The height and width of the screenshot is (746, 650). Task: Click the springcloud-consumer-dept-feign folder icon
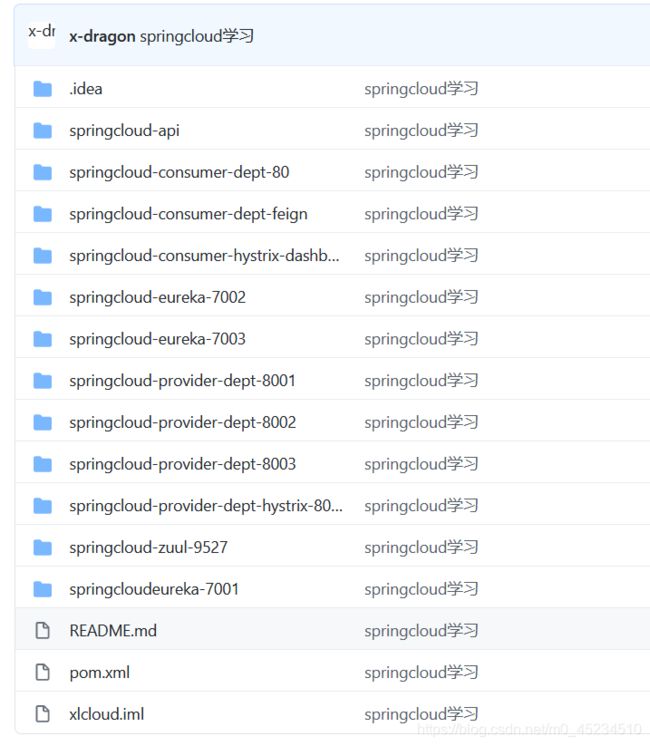click(x=43, y=214)
